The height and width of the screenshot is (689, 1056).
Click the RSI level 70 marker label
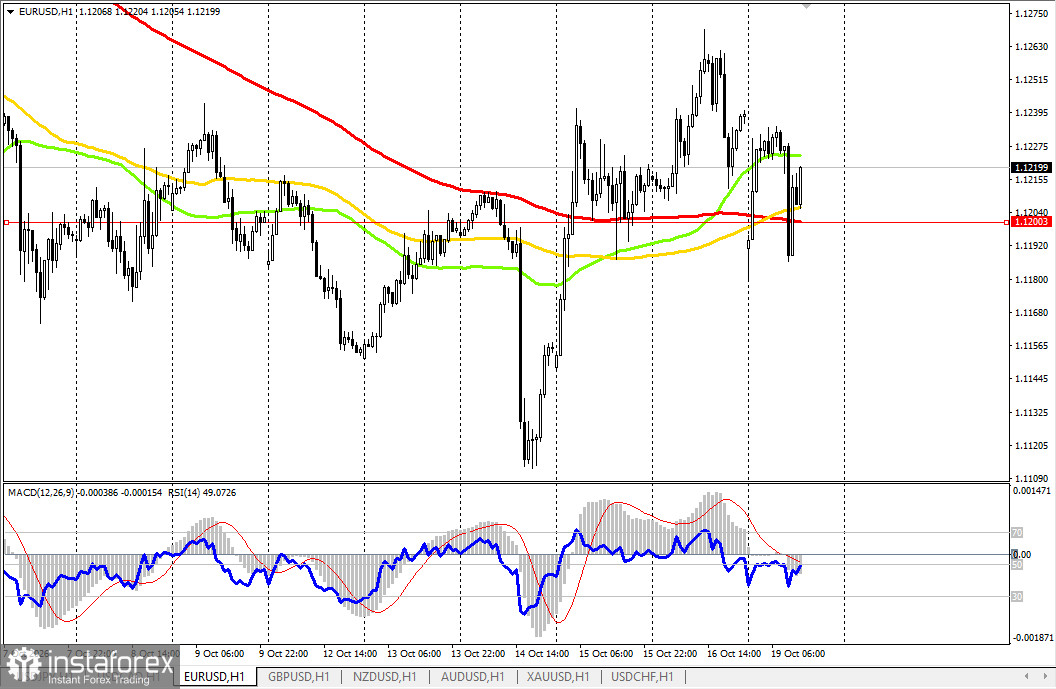[x=1017, y=533]
